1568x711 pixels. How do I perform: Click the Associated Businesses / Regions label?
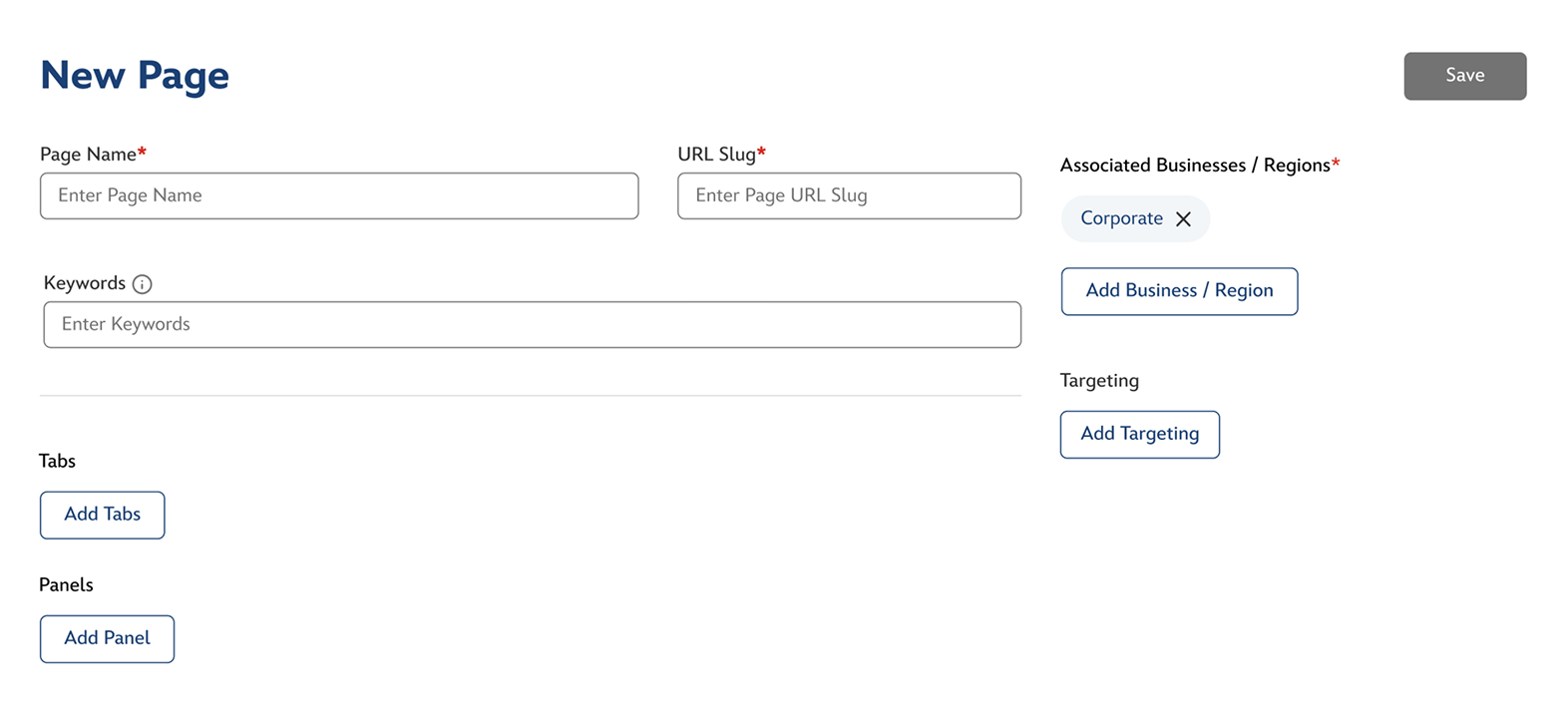[1195, 166]
